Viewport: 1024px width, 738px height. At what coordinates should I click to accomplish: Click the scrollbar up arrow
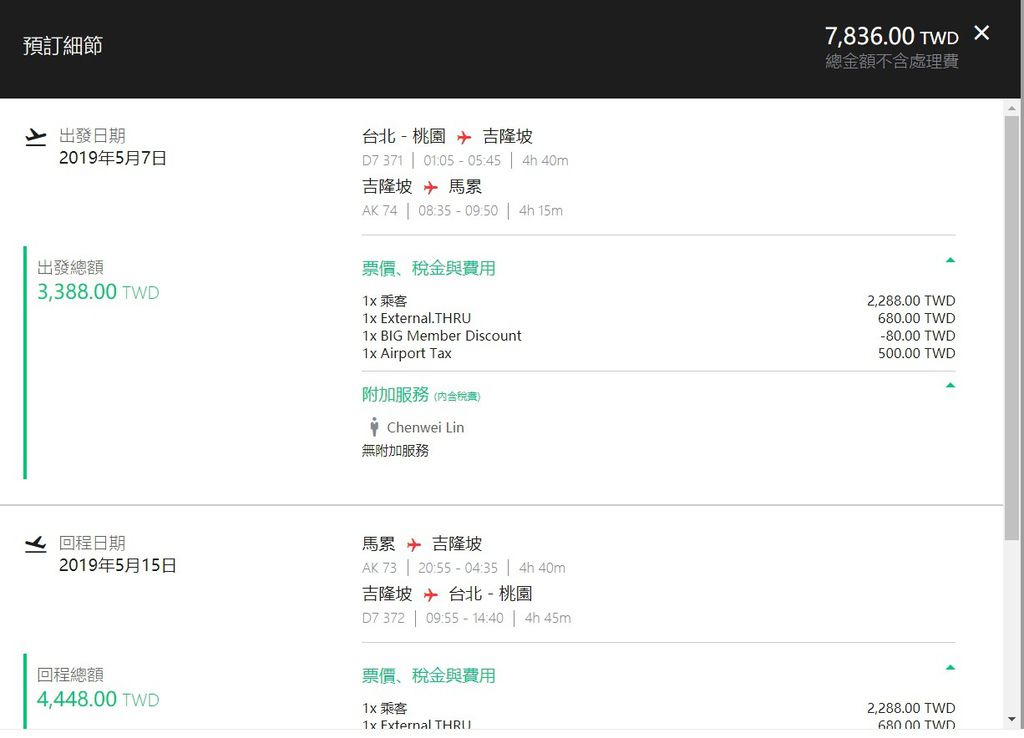1012,107
